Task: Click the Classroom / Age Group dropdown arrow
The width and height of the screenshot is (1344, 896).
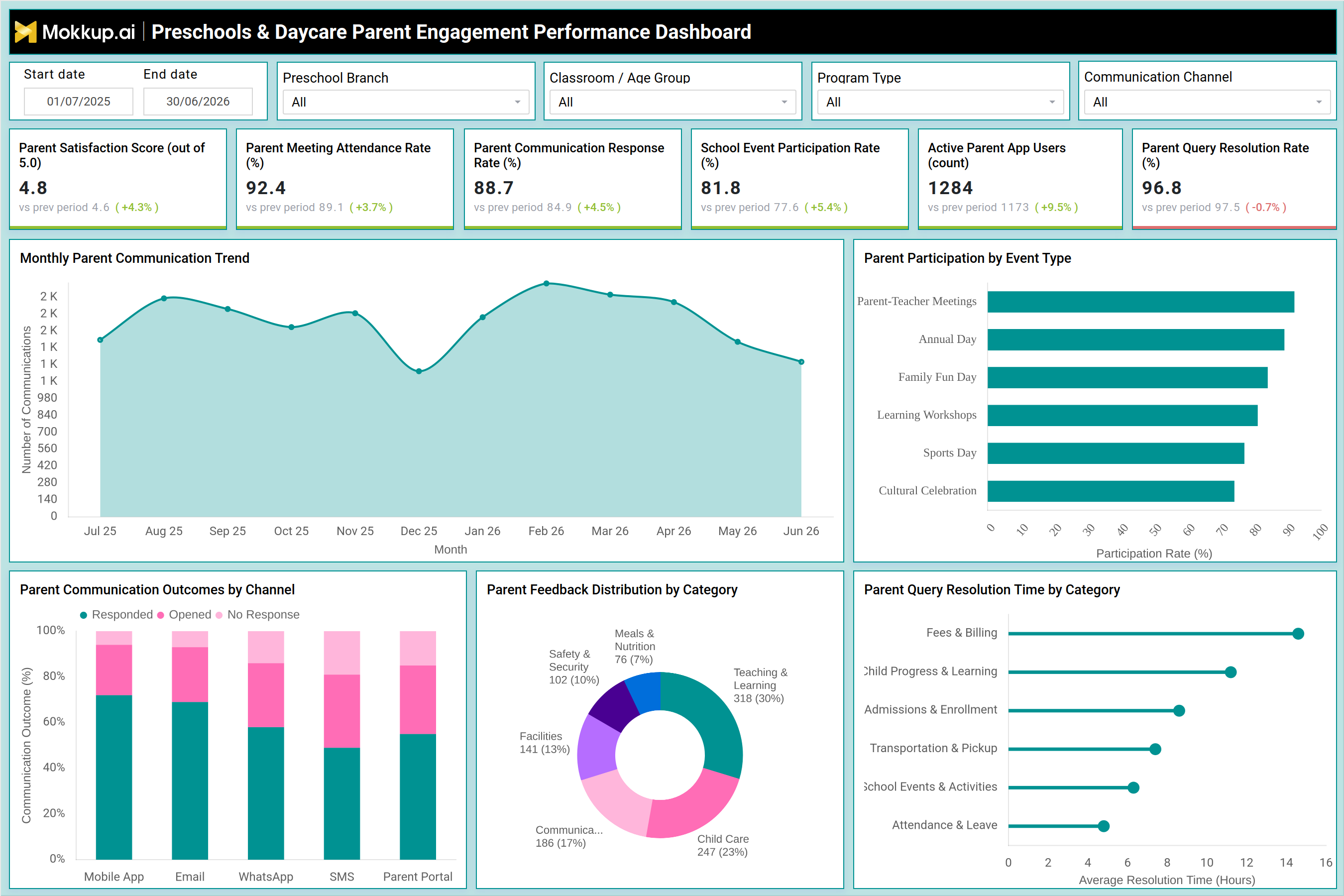Action: tap(784, 102)
